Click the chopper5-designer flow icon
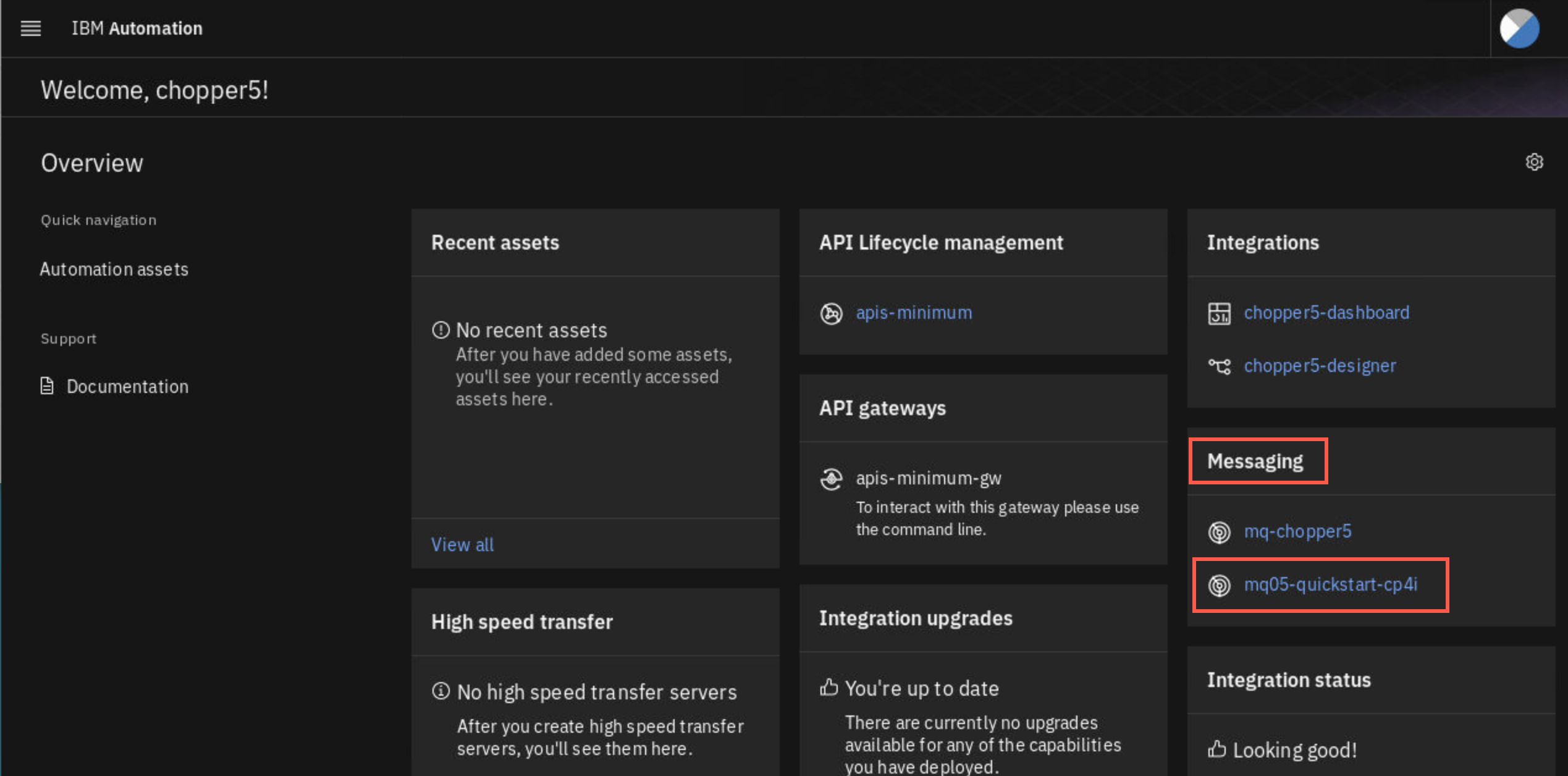 pyautogui.click(x=1219, y=366)
